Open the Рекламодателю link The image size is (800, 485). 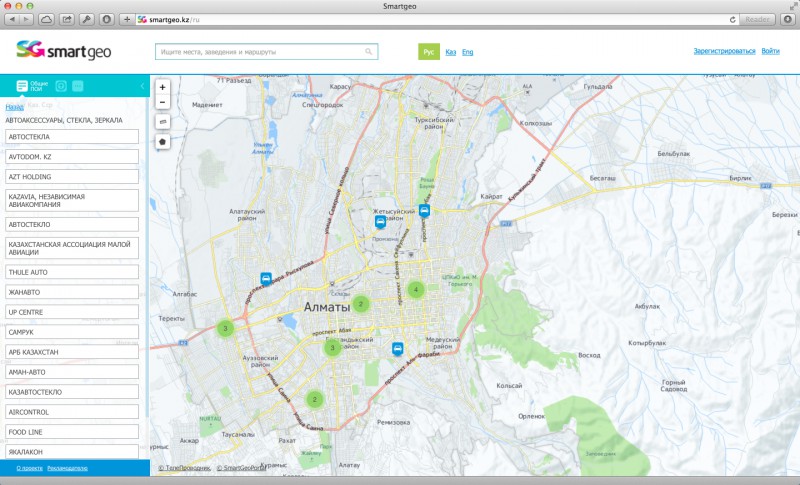[x=67, y=468]
